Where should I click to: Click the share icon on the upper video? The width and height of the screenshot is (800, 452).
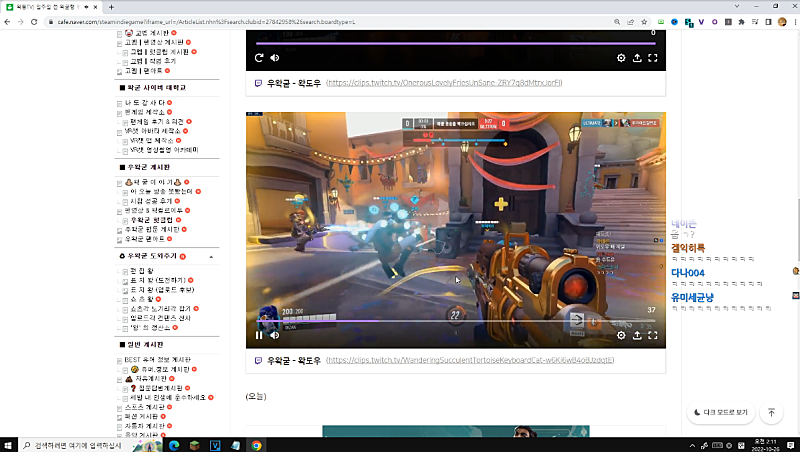(x=637, y=58)
